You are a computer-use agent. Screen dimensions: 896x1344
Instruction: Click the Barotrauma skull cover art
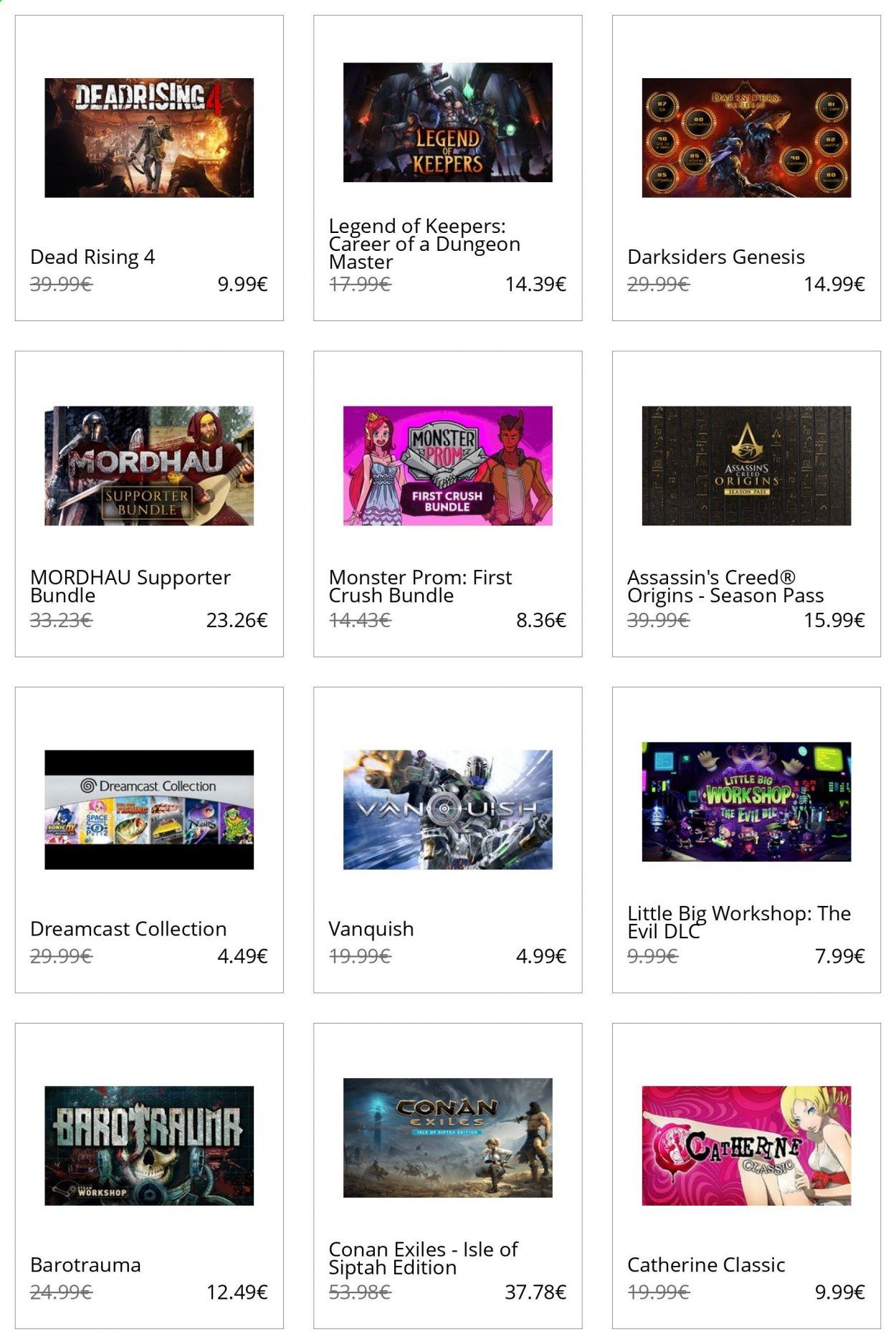pos(149,1145)
